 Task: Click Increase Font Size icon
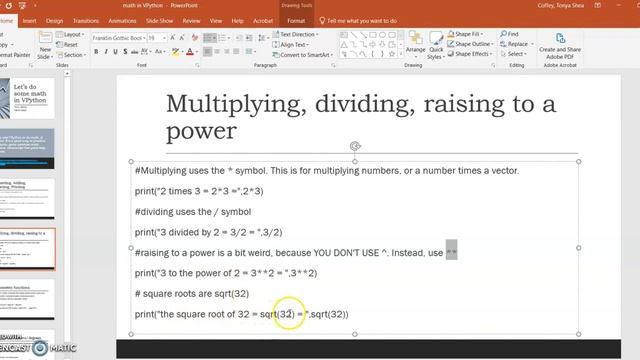(x=172, y=38)
